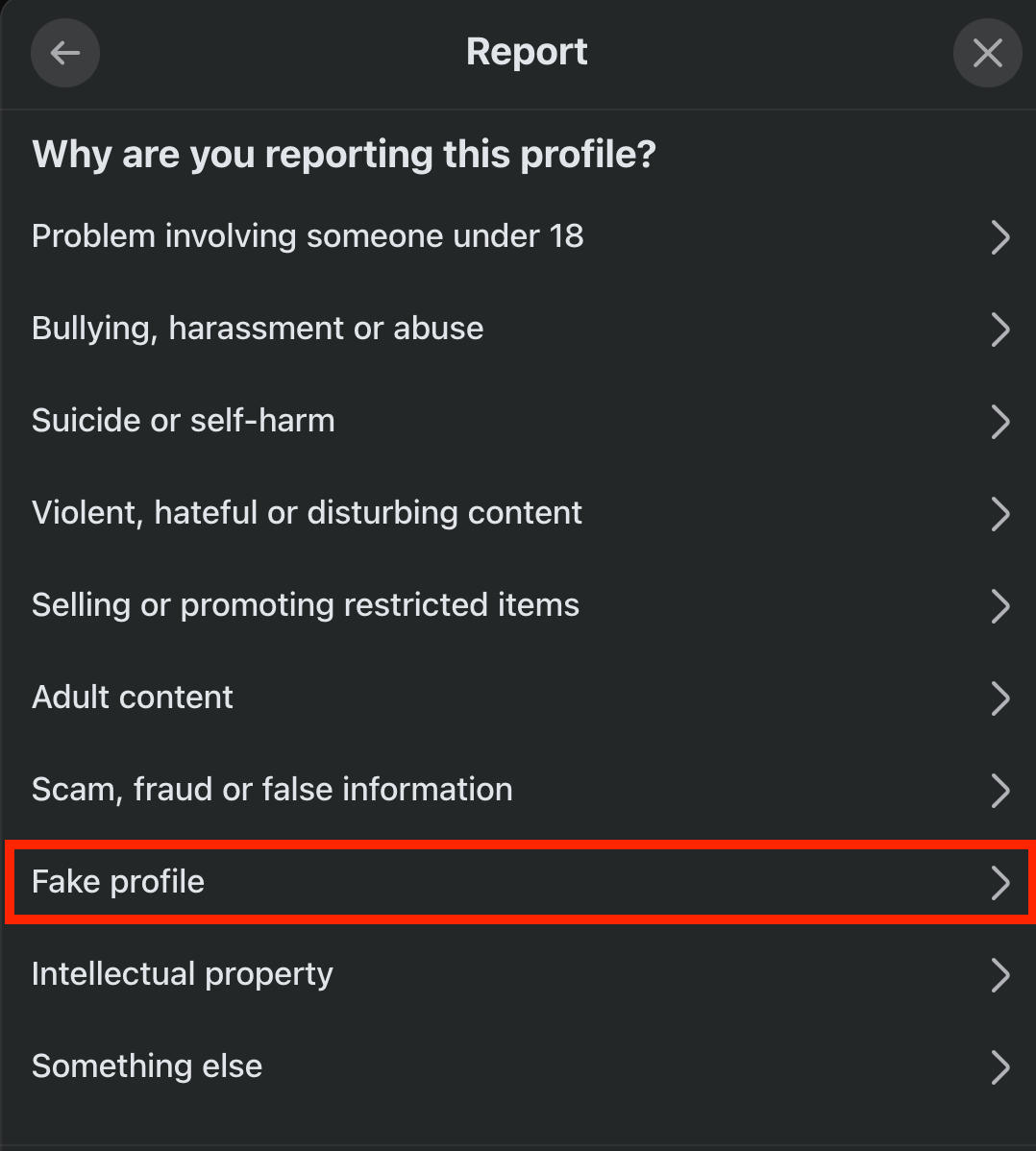Viewport: 1036px width, 1151px height.
Task: Close the Report dialog
Action: coord(987,53)
